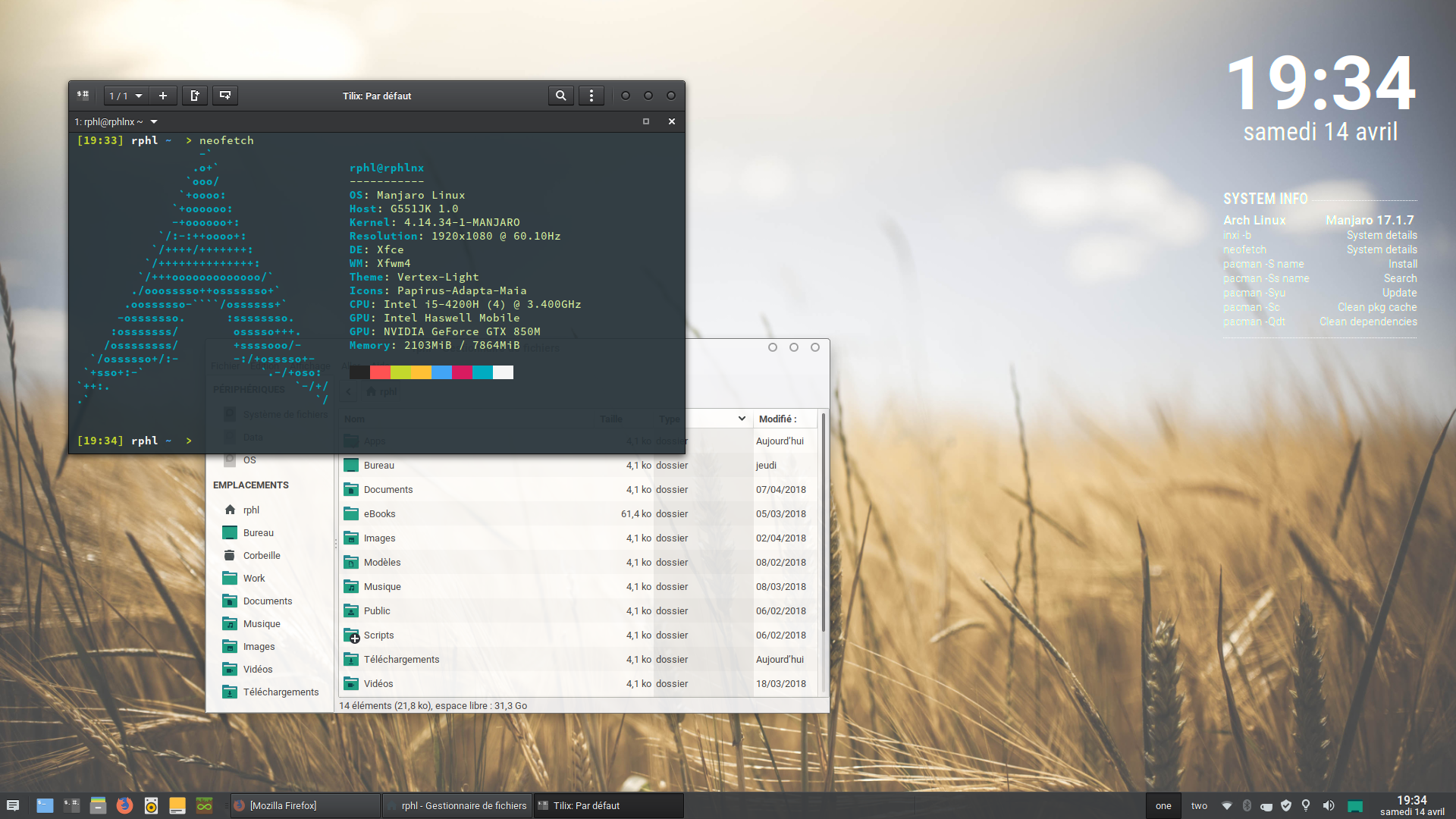Toggle the Bluetooth tray icon
This screenshot has height=819, width=1456.
click(x=1247, y=805)
